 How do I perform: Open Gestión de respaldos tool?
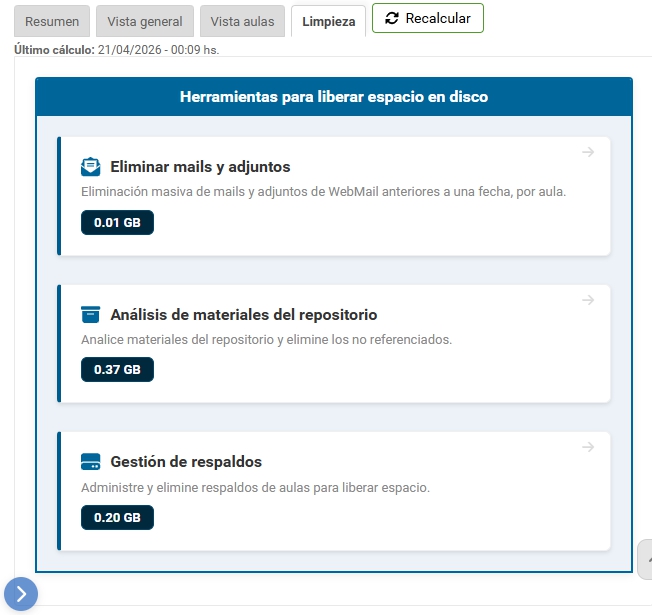(x=186, y=462)
